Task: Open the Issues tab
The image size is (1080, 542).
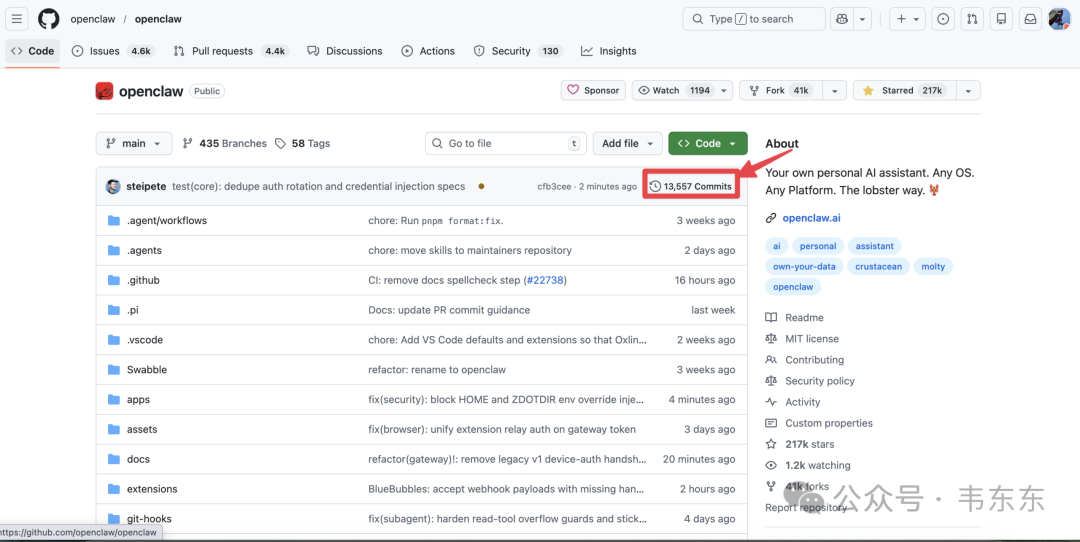Action: (114, 51)
